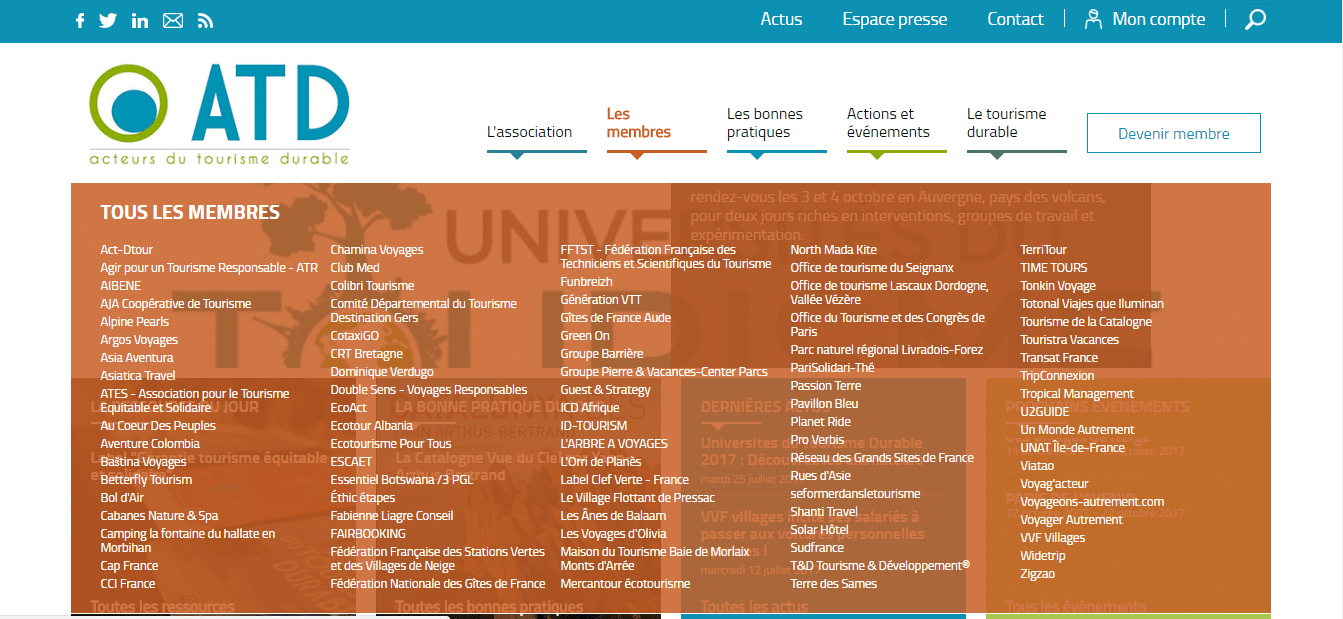Open Mercantour écotourisme
The width and height of the screenshot is (1343, 619).
point(625,584)
